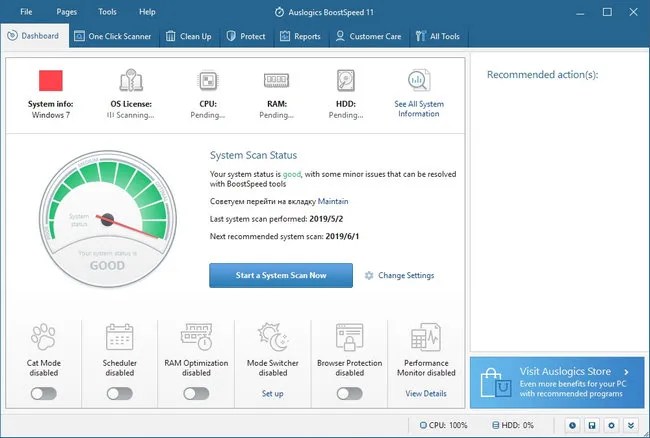Switch to the Dashboard tab

34,36
